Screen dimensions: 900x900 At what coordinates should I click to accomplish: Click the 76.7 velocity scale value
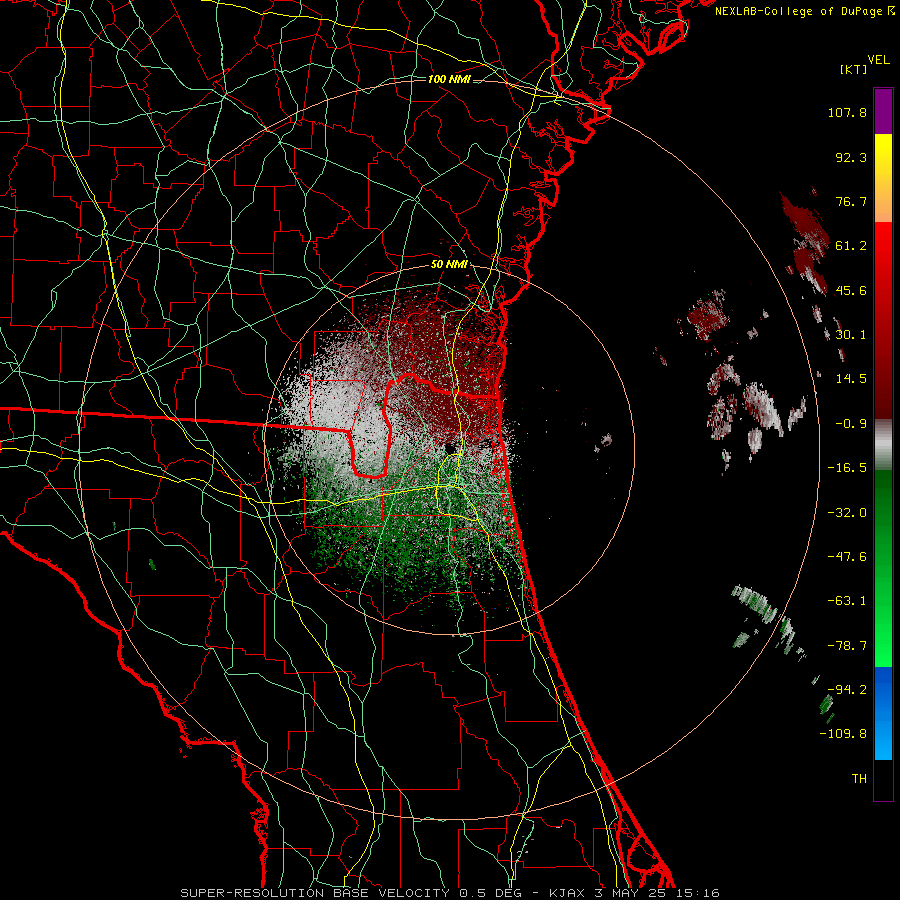click(x=851, y=201)
